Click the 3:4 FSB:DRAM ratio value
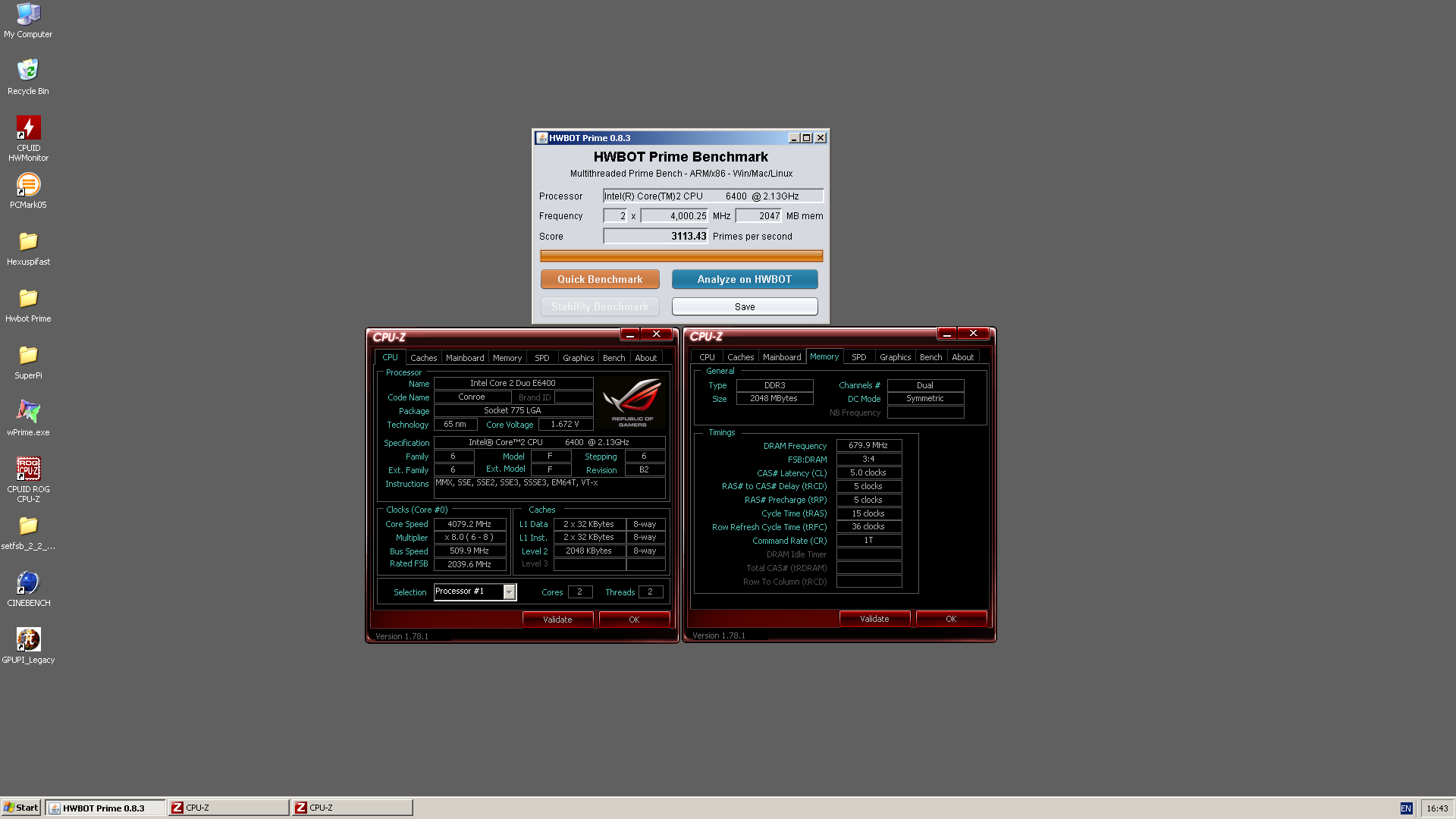1456x819 pixels. (x=868, y=459)
